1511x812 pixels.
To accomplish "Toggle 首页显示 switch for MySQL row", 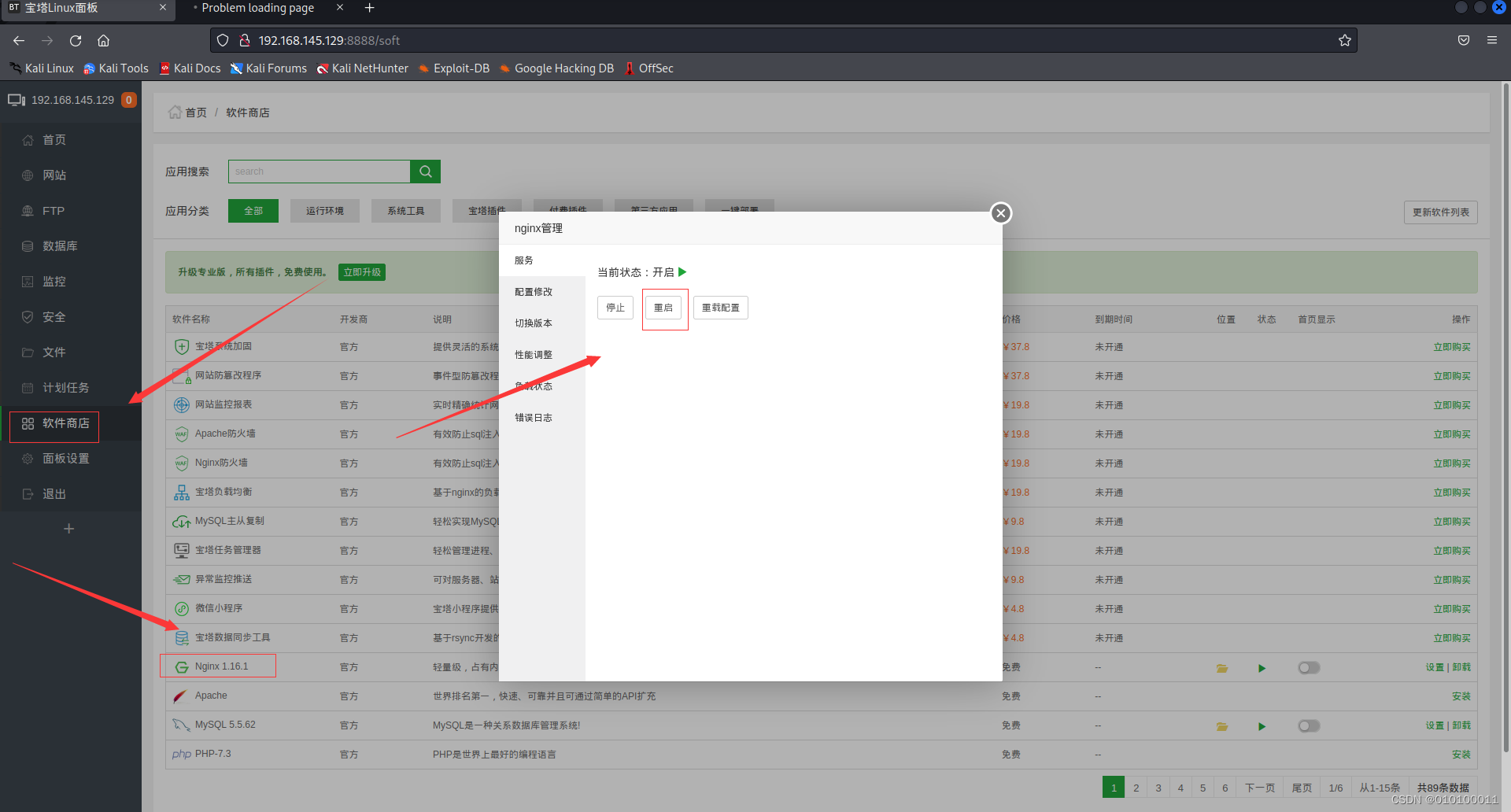I will pyautogui.click(x=1309, y=726).
